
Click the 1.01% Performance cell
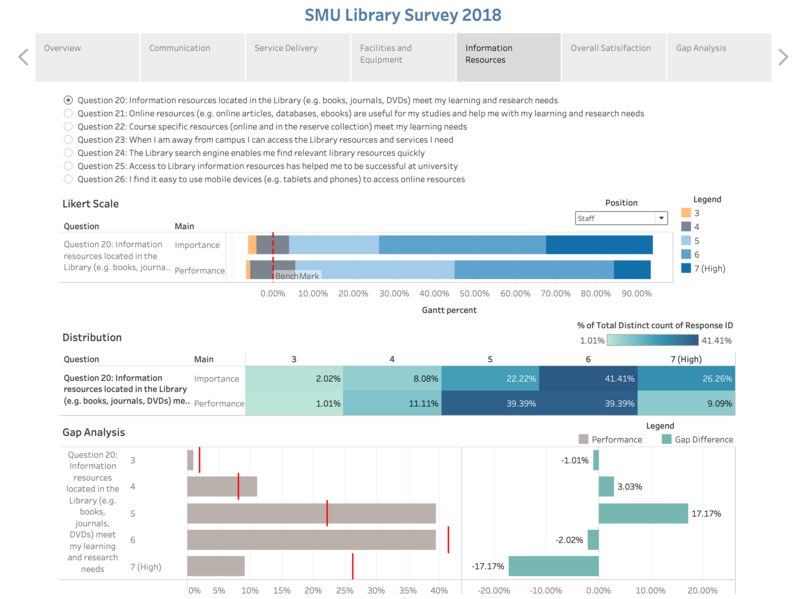294,403
